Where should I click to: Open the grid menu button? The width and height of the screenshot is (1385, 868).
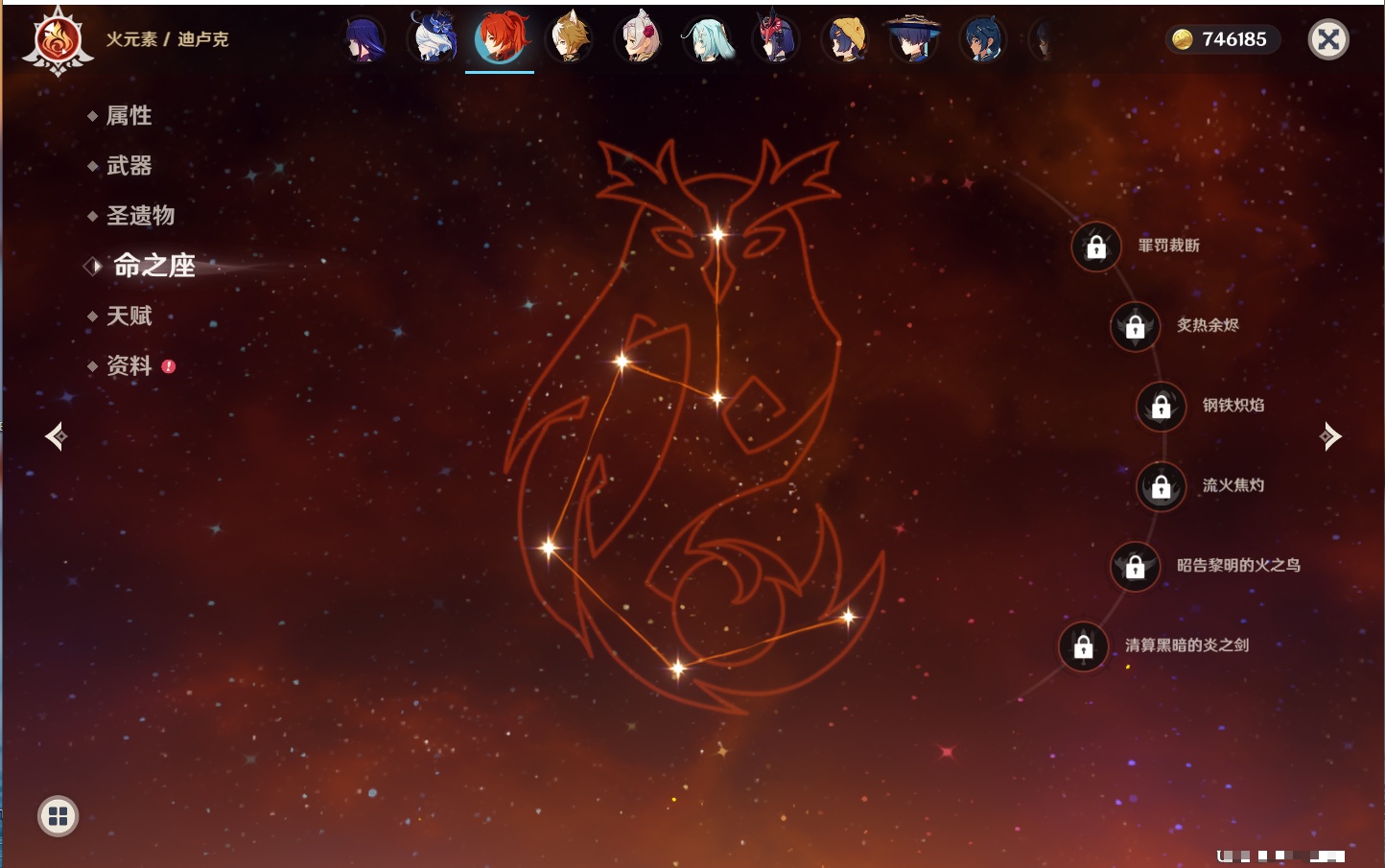(x=58, y=816)
